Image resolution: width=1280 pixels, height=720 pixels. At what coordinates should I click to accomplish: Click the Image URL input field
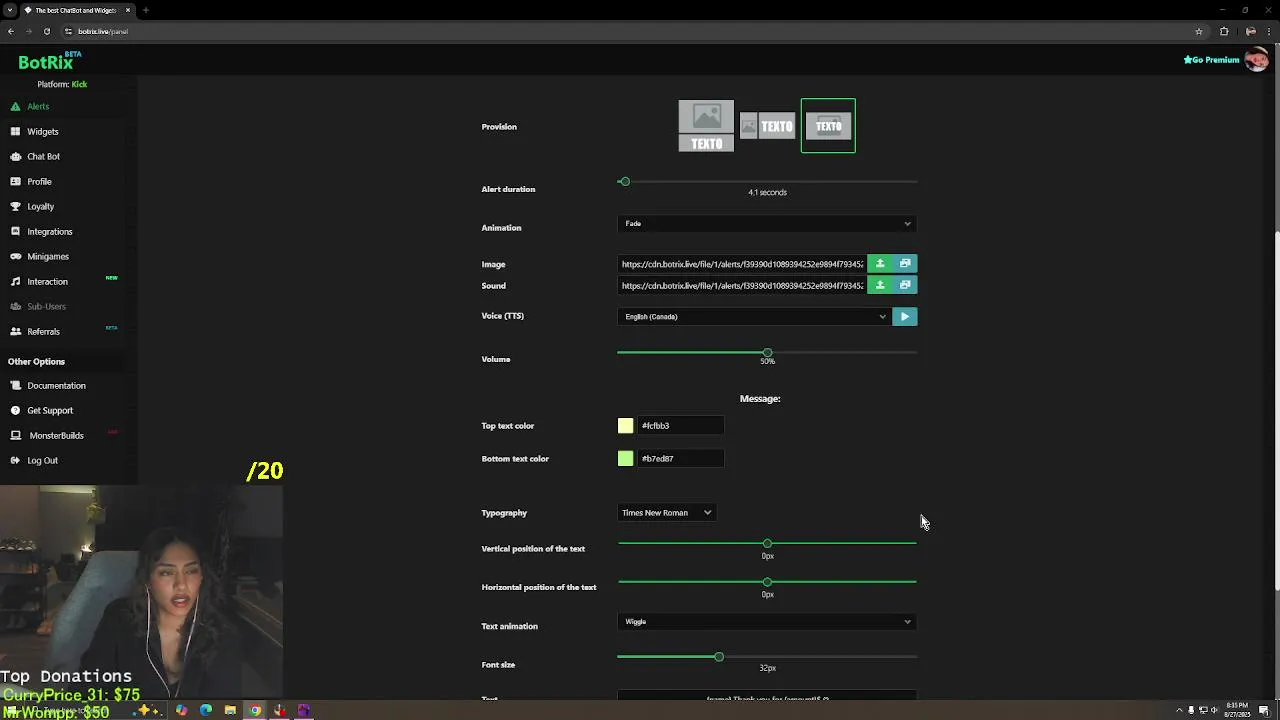click(x=742, y=263)
